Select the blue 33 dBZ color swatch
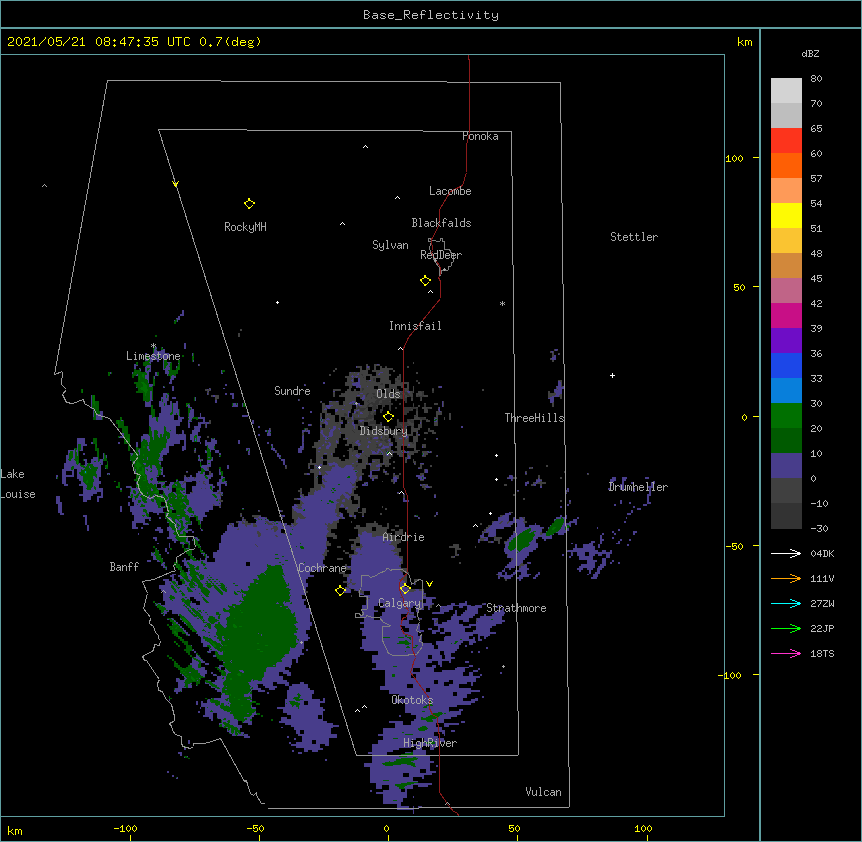Screen dimensions: 862x842 coord(786,365)
